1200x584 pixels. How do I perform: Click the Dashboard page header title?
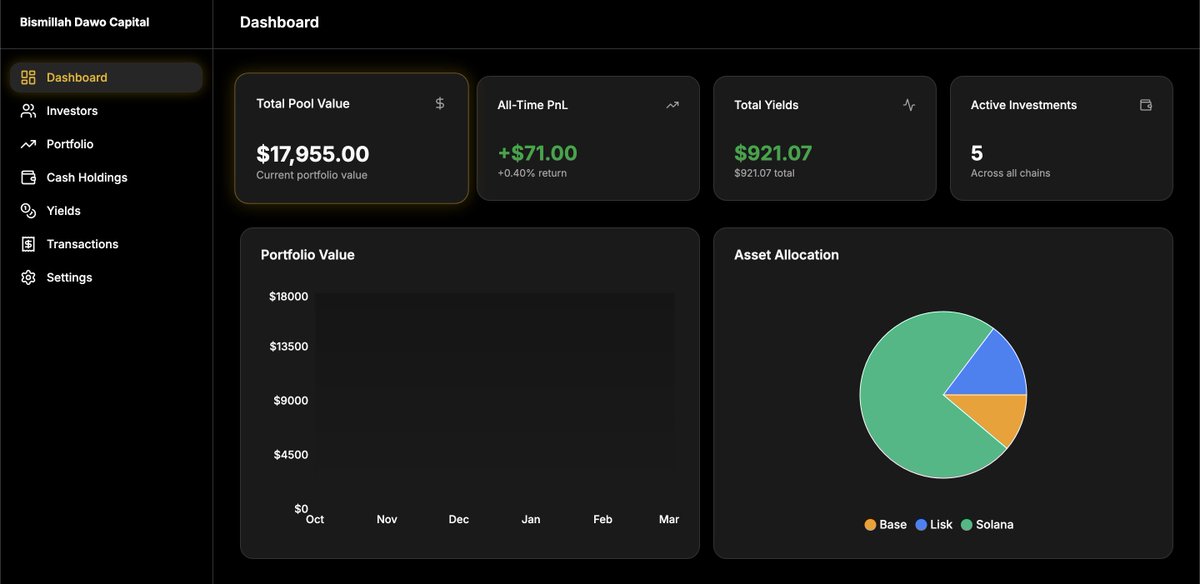tap(280, 22)
